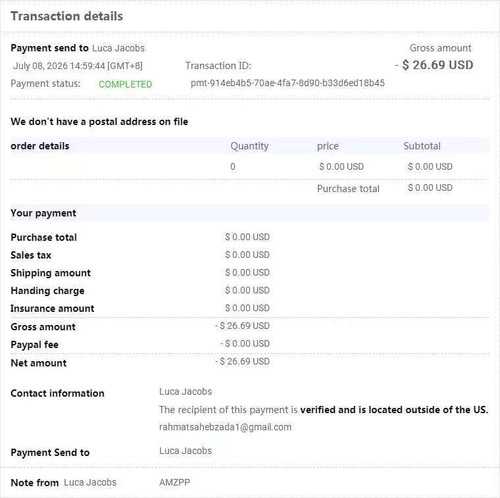Click the Paypal fee value
500x498 pixels.
(x=245, y=343)
